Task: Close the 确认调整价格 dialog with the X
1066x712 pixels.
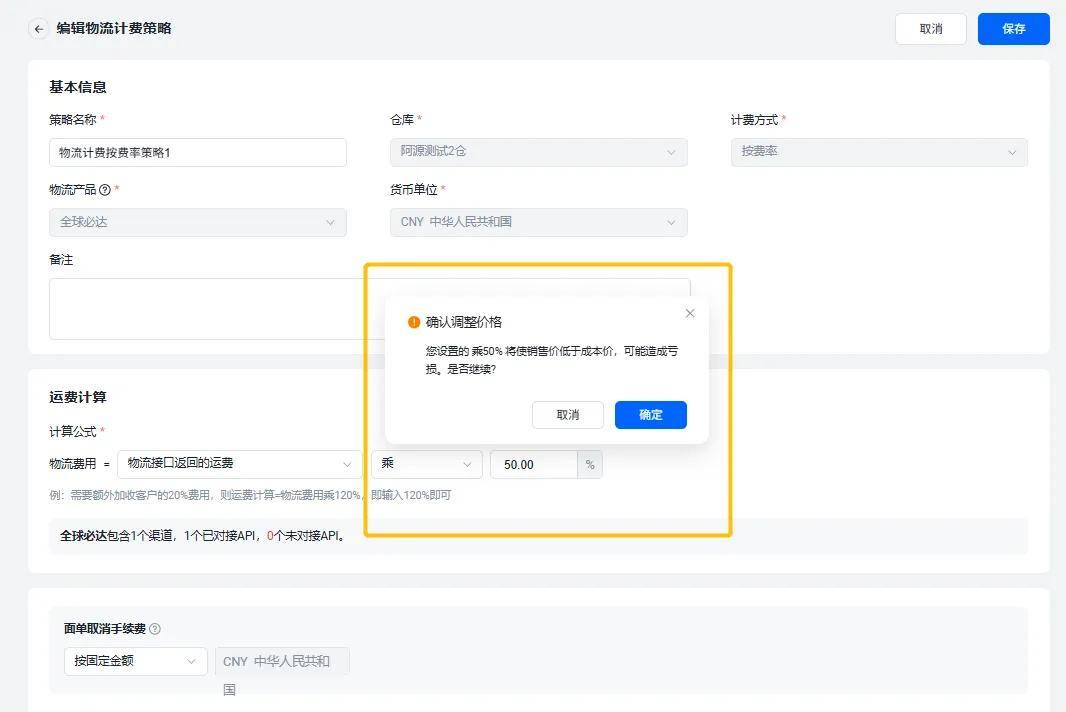Action: (x=689, y=313)
